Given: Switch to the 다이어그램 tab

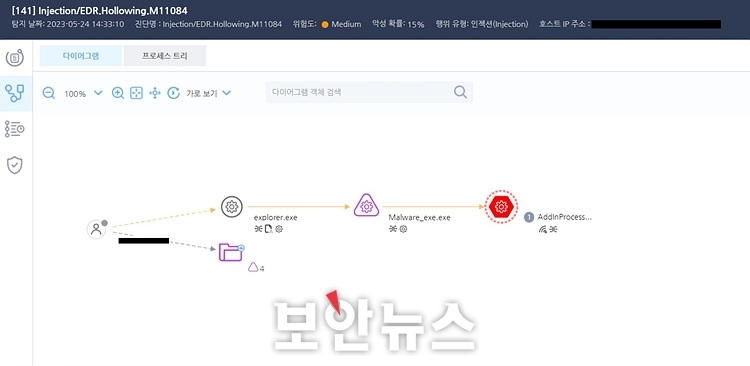Looking at the screenshot, I should (x=81, y=55).
